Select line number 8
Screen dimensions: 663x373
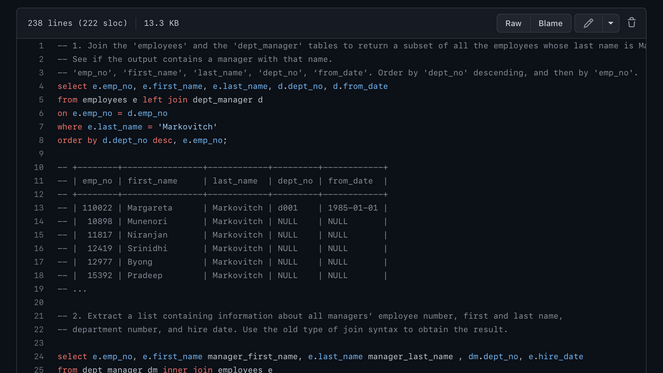click(41, 140)
